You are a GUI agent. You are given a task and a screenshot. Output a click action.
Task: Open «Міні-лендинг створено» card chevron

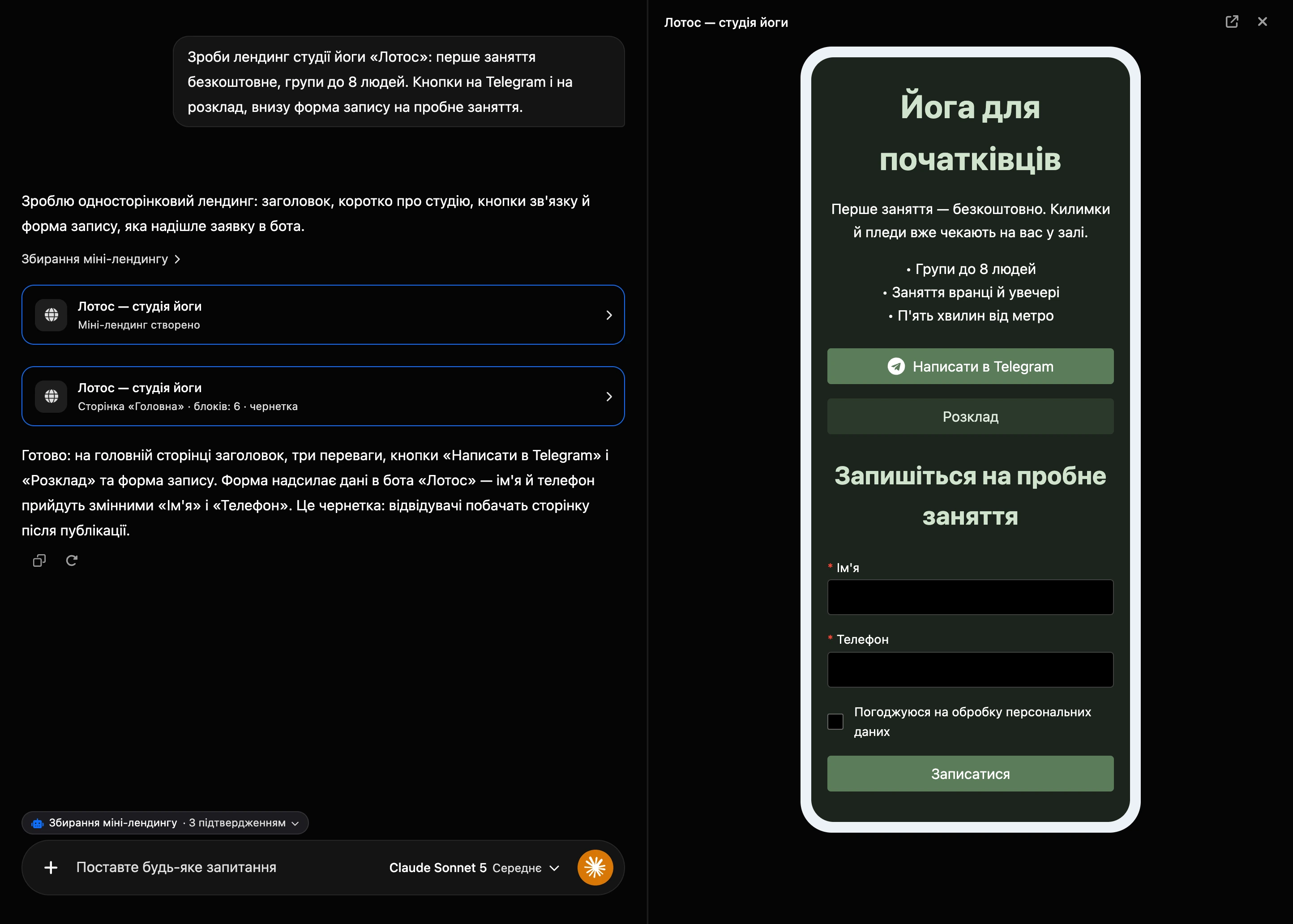click(x=609, y=315)
